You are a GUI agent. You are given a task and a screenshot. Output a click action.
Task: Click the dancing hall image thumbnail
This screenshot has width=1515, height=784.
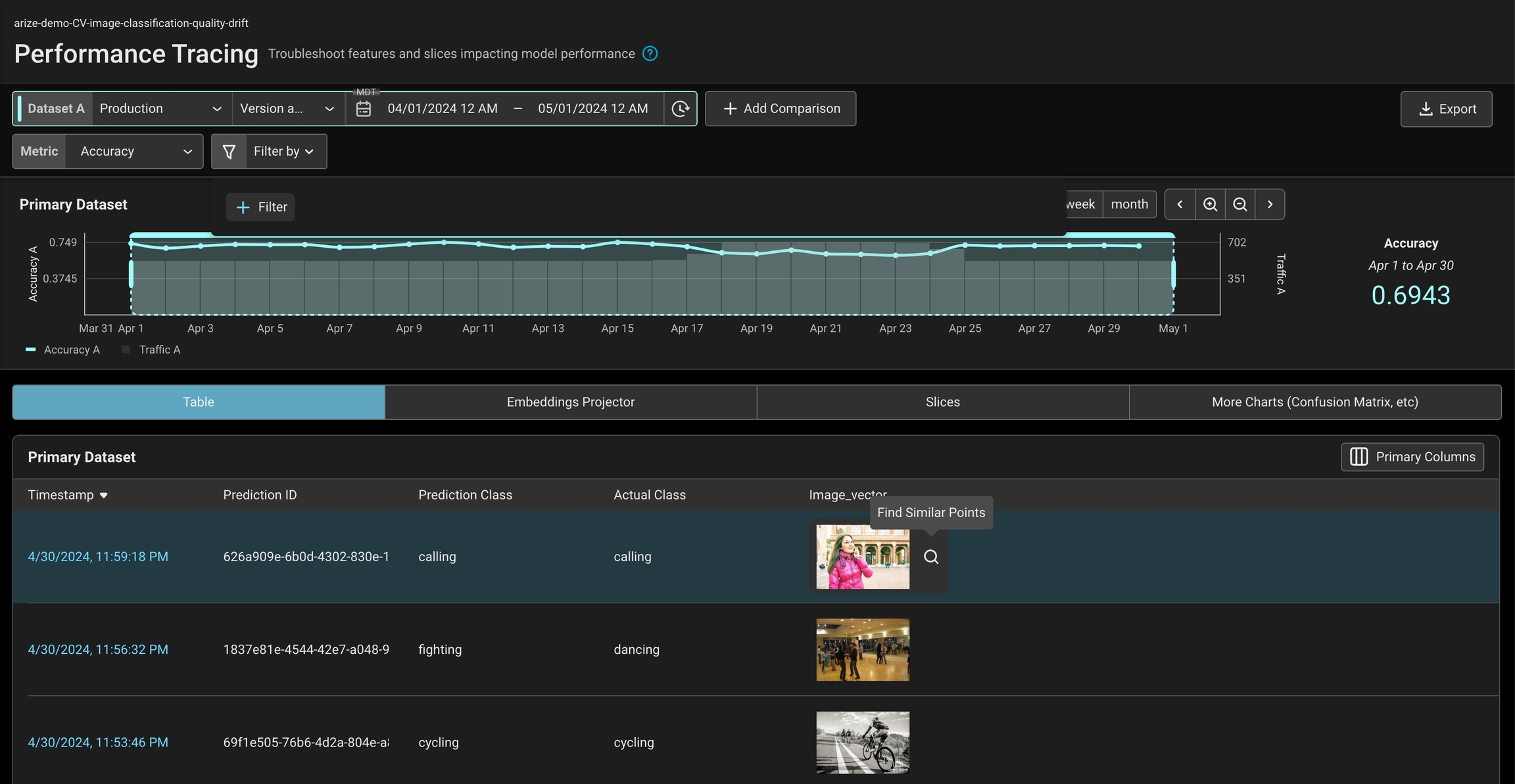click(863, 649)
